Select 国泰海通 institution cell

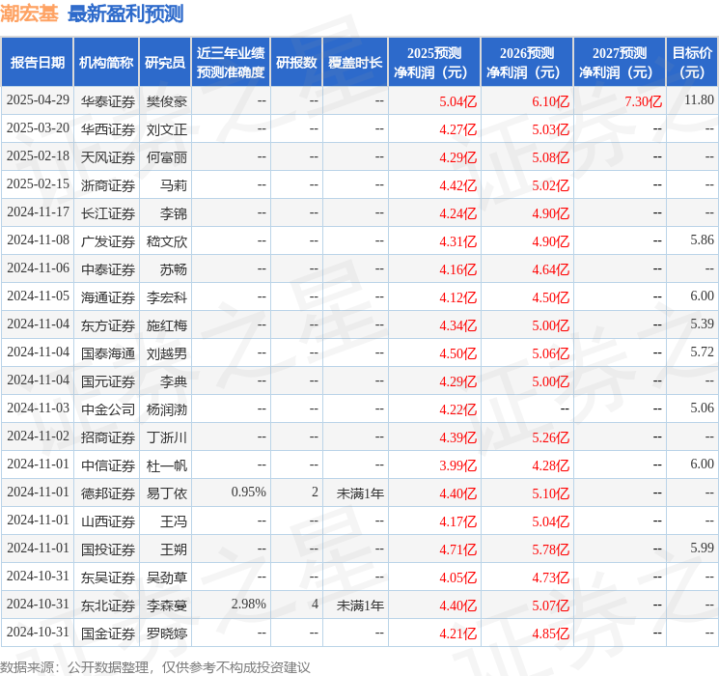[x=108, y=353]
